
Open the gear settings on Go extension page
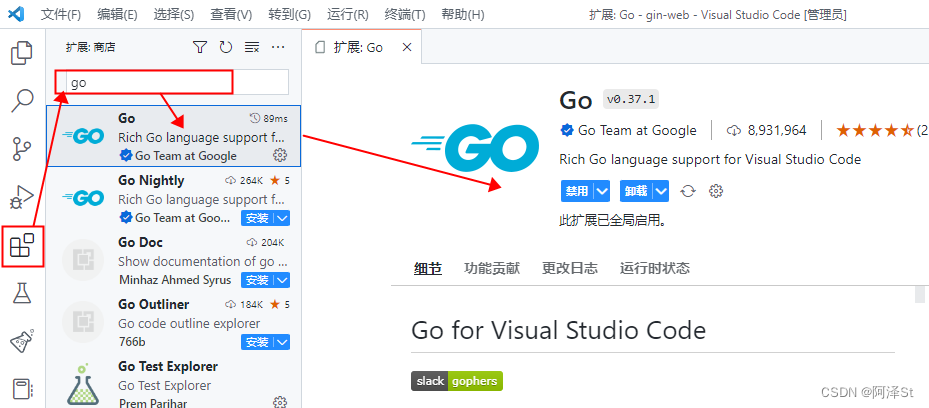716,191
